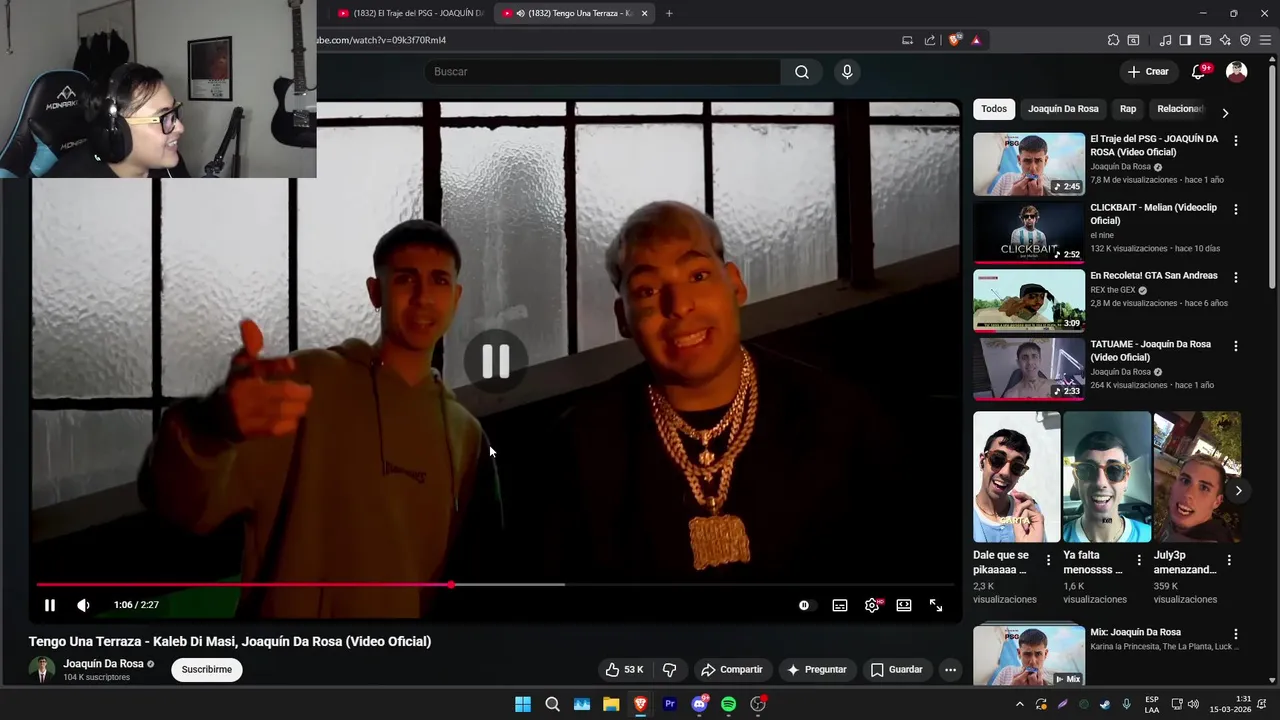Open options for 'Dale que se pikaaaaa' short

[x=1048, y=560]
